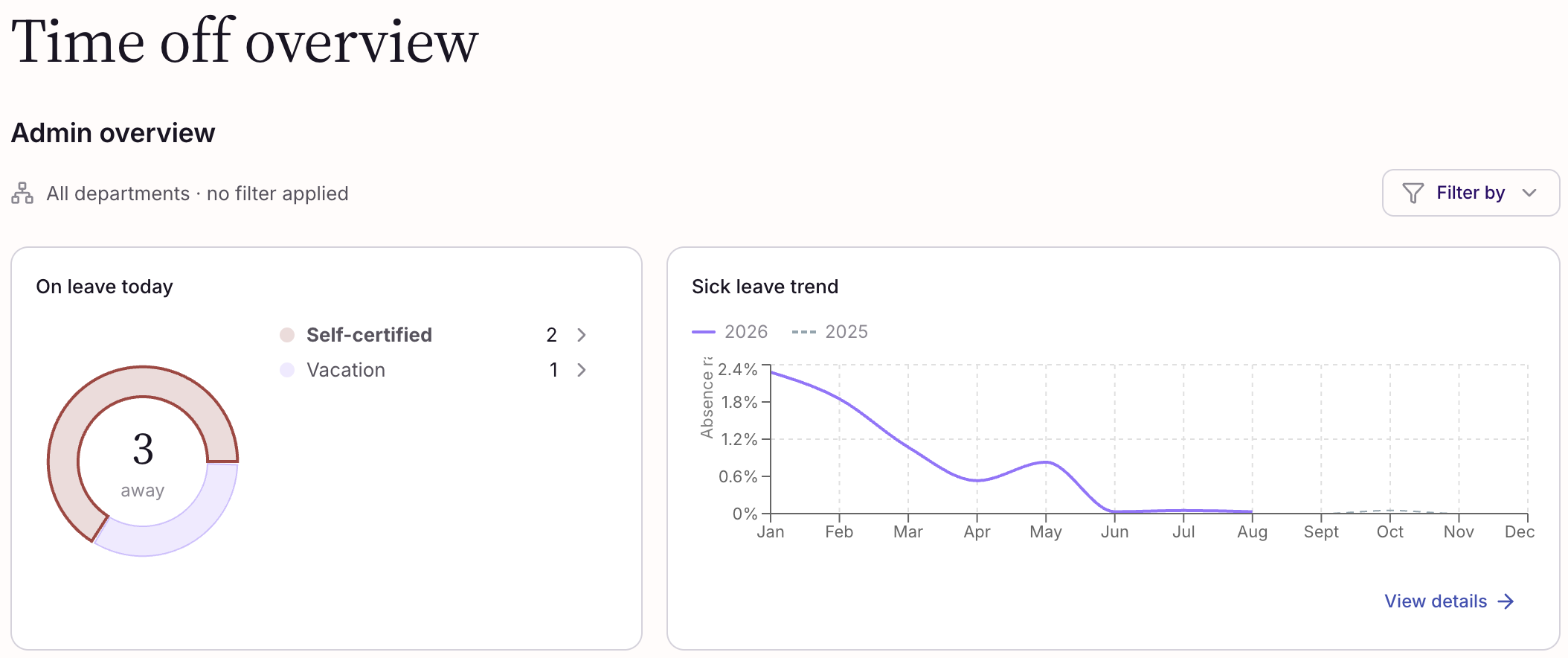This screenshot has height=658, width=1568.
Task: Click the May peak on trend line
Action: [1046, 462]
